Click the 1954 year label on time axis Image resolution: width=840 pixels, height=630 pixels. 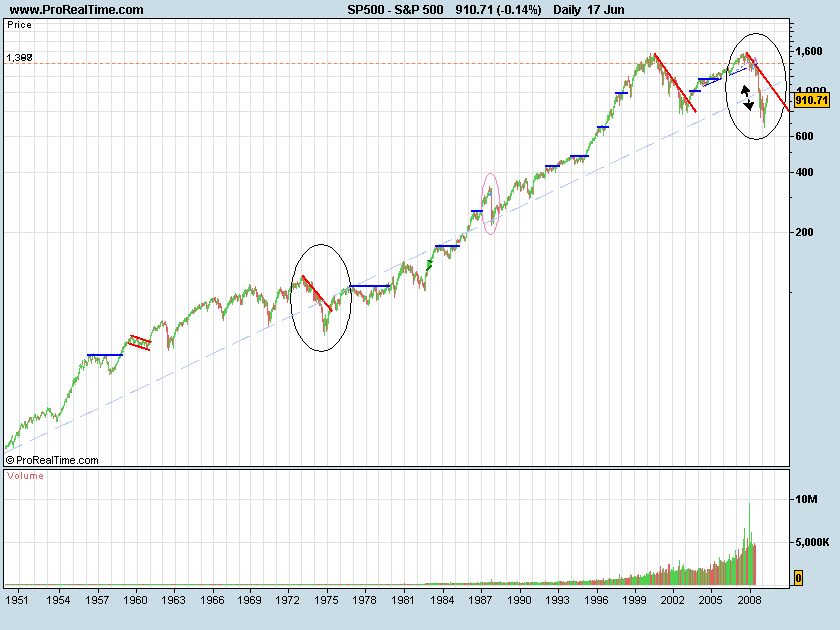click(58, 600)
